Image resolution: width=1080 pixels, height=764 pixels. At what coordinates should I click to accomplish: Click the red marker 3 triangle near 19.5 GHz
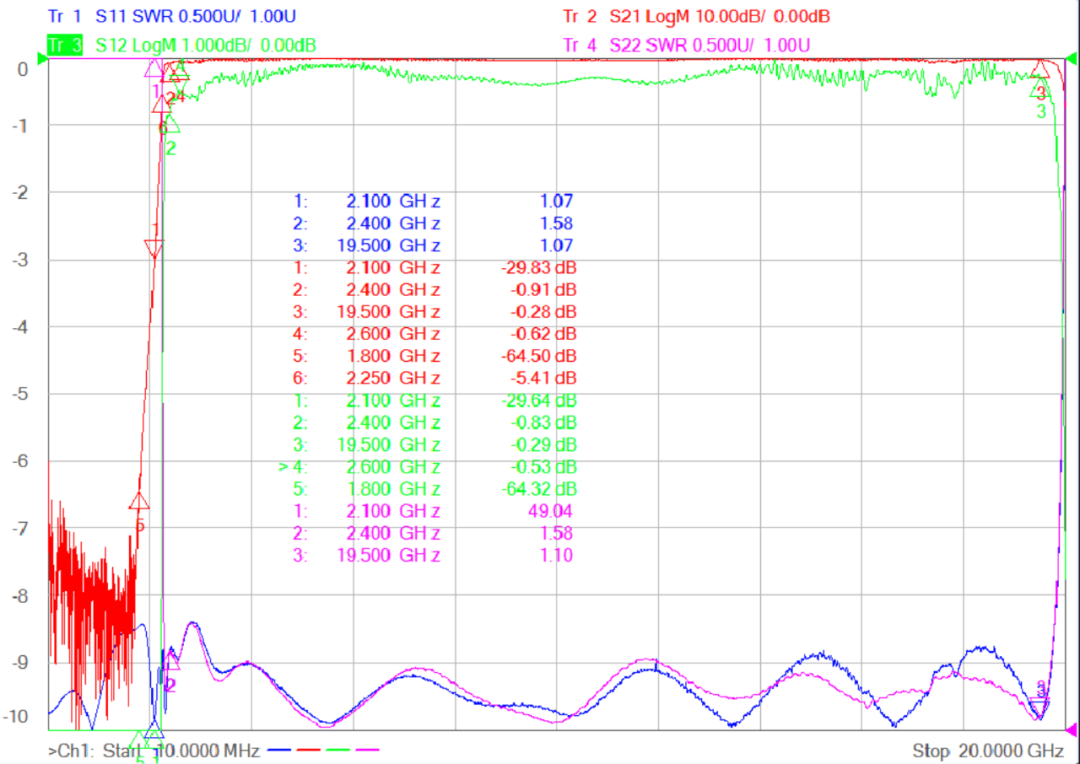(1040, 69)
